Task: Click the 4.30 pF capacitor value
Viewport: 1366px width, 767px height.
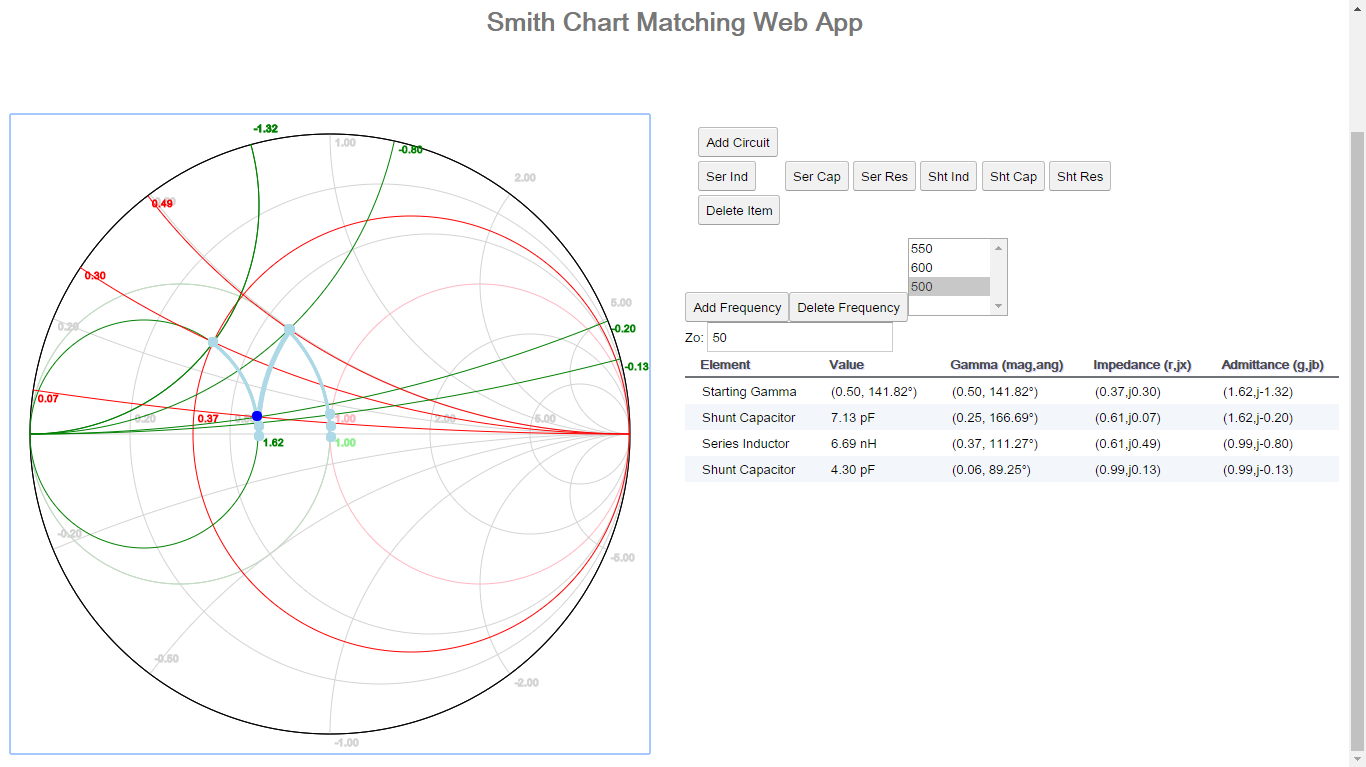Action: [x=853, y=470]
